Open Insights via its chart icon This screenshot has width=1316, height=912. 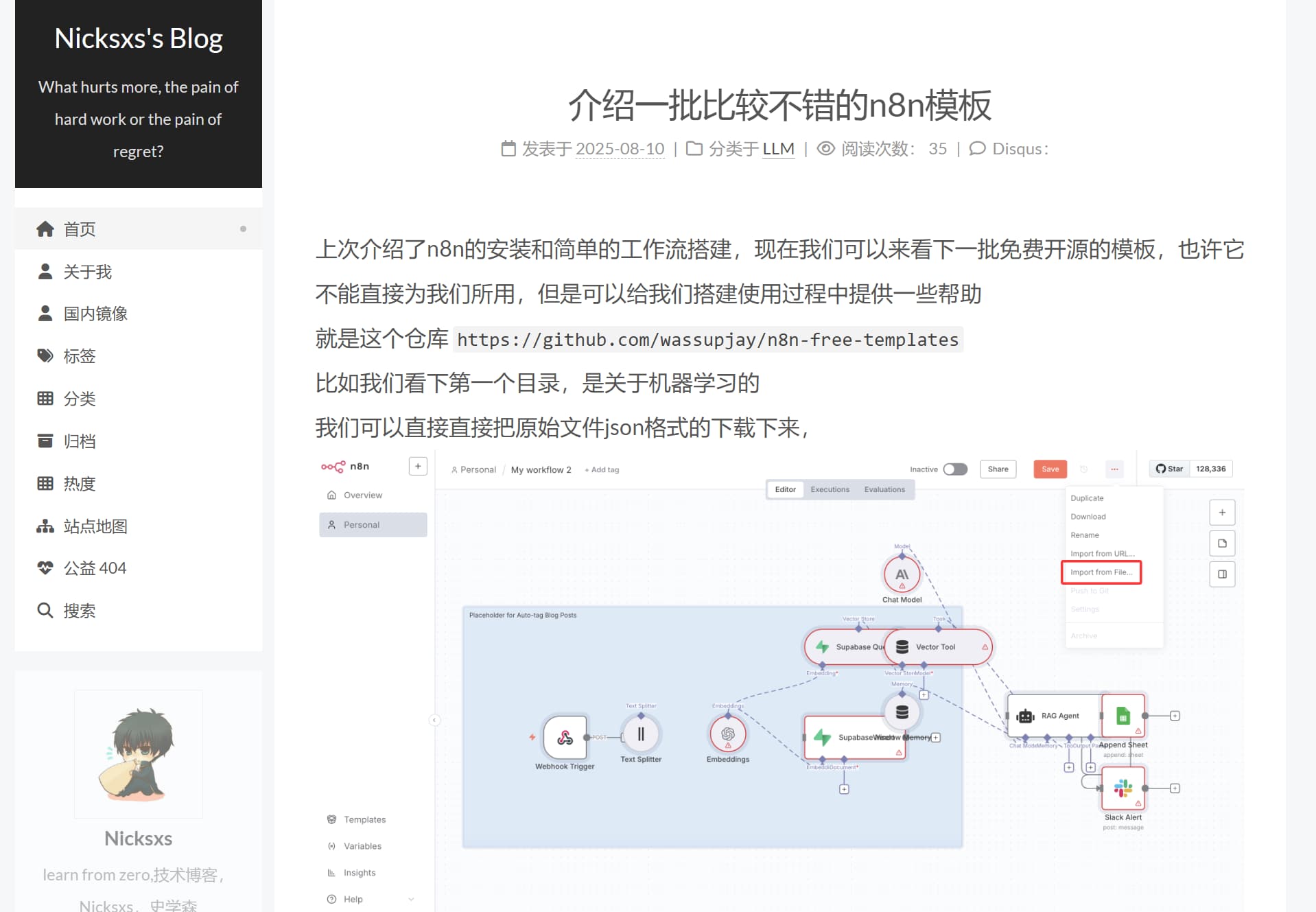click(331, 872)
